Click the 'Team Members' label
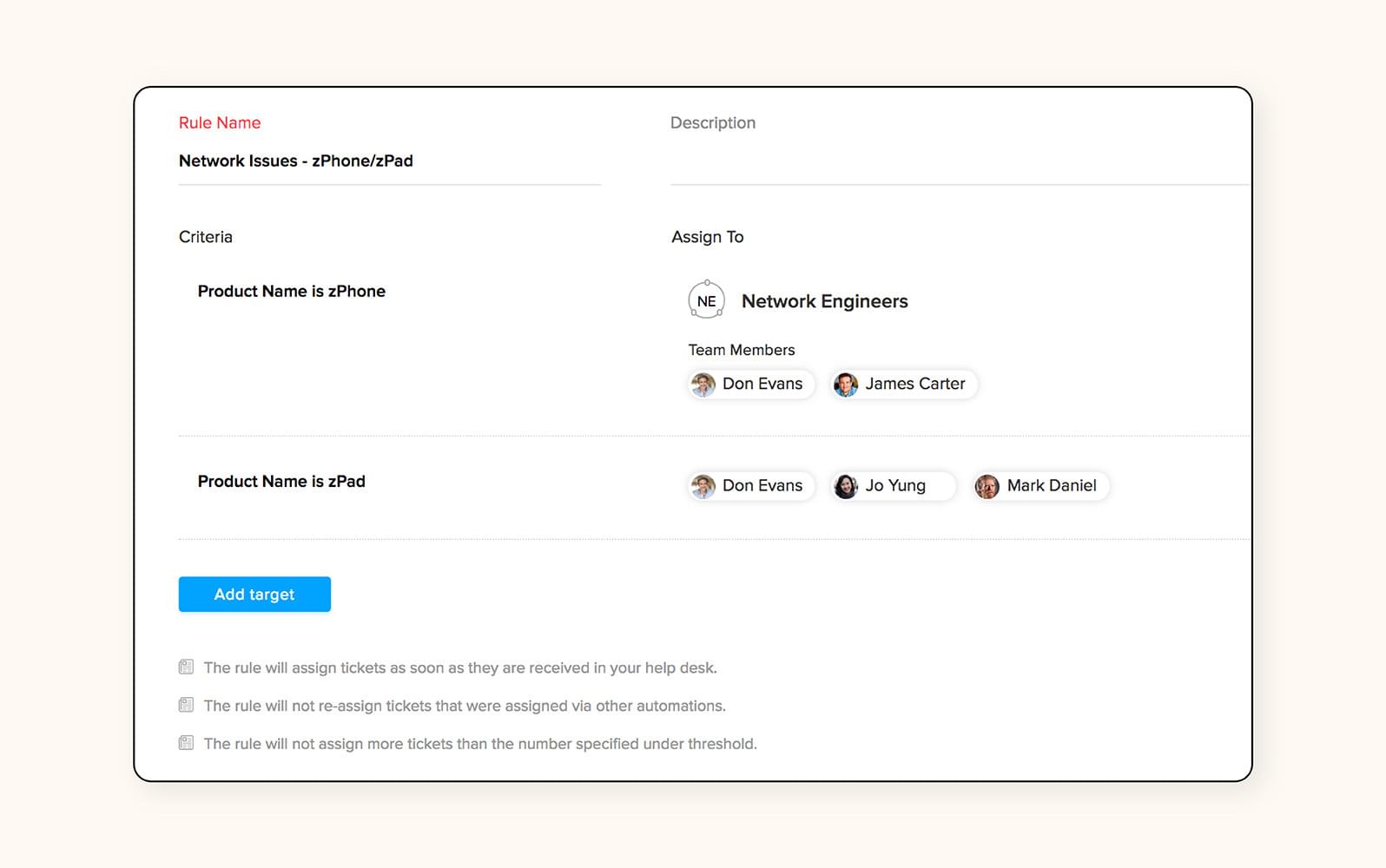 [x=742, y=350]
